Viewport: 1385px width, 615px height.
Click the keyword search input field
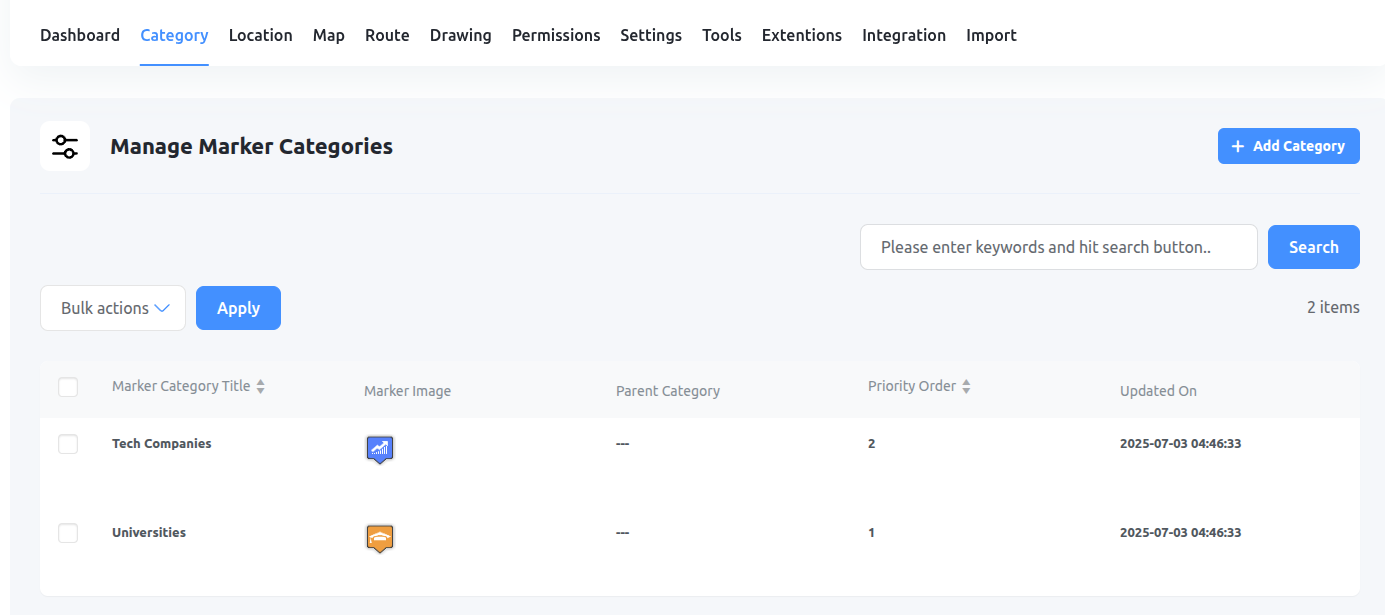point(1058,246)
